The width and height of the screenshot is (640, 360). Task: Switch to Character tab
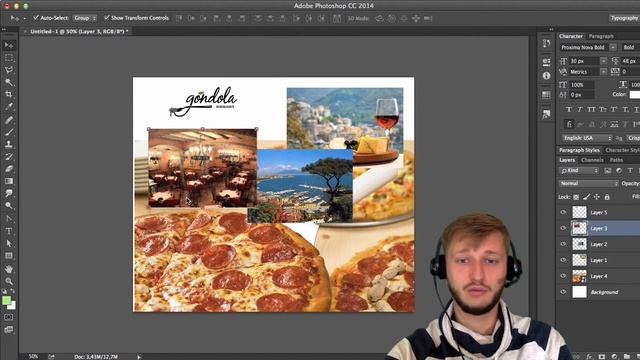[571, 36]
